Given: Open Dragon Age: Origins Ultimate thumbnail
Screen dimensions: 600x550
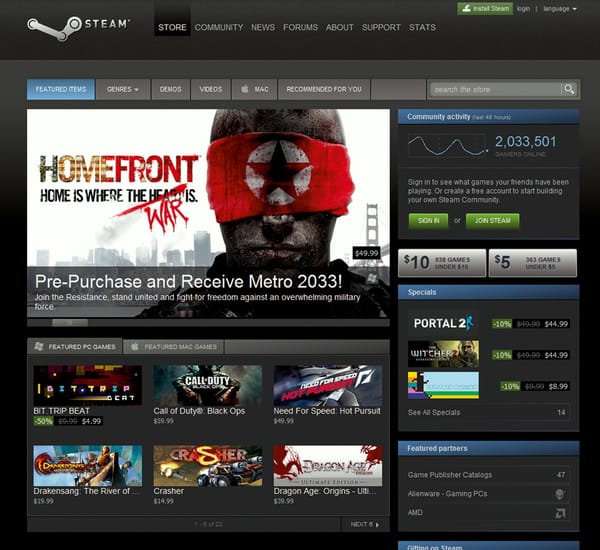Looking at the screenshot, I should pyautogui.click(x=328, y=465).
